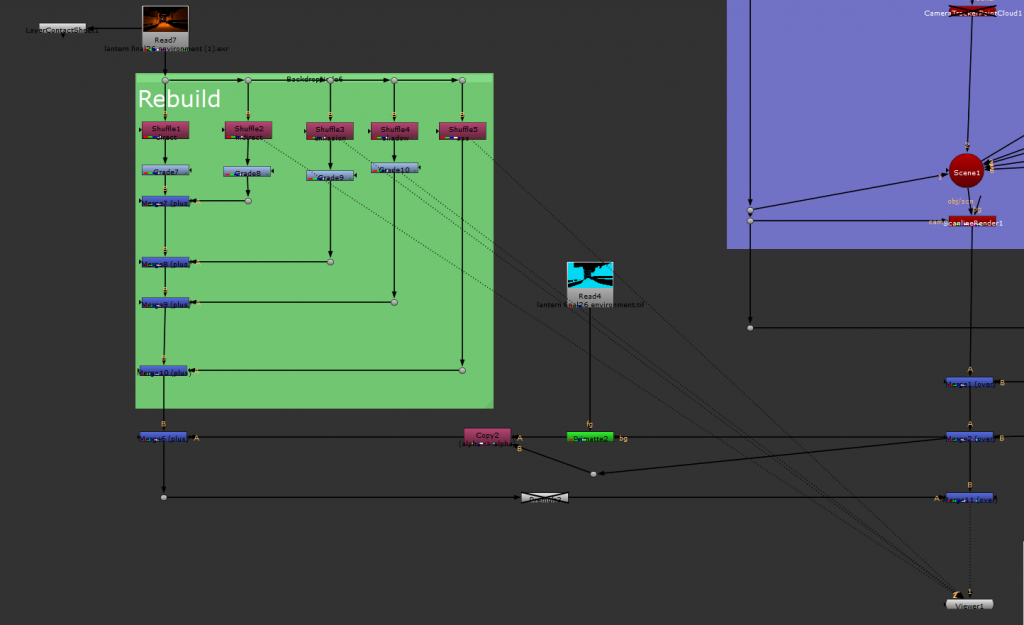
Task: Select the disabled CameraTrackerPointCloud1 node
Action: 972,12
